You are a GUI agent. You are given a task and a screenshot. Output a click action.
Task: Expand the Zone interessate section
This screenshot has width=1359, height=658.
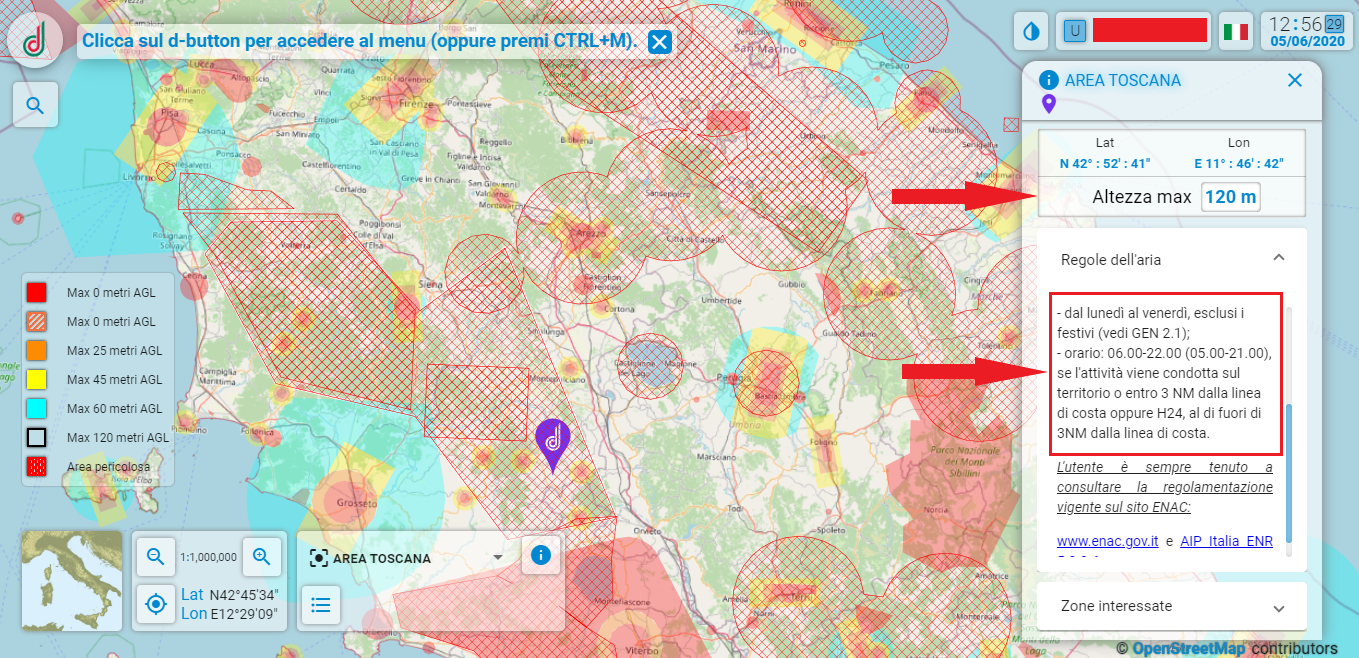[x=1278, y=608]
